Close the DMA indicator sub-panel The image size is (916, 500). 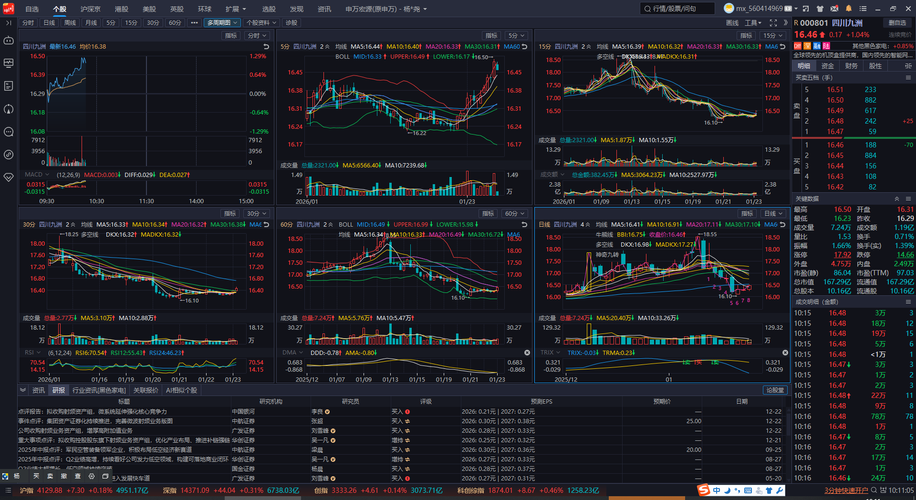coord(527,353)
